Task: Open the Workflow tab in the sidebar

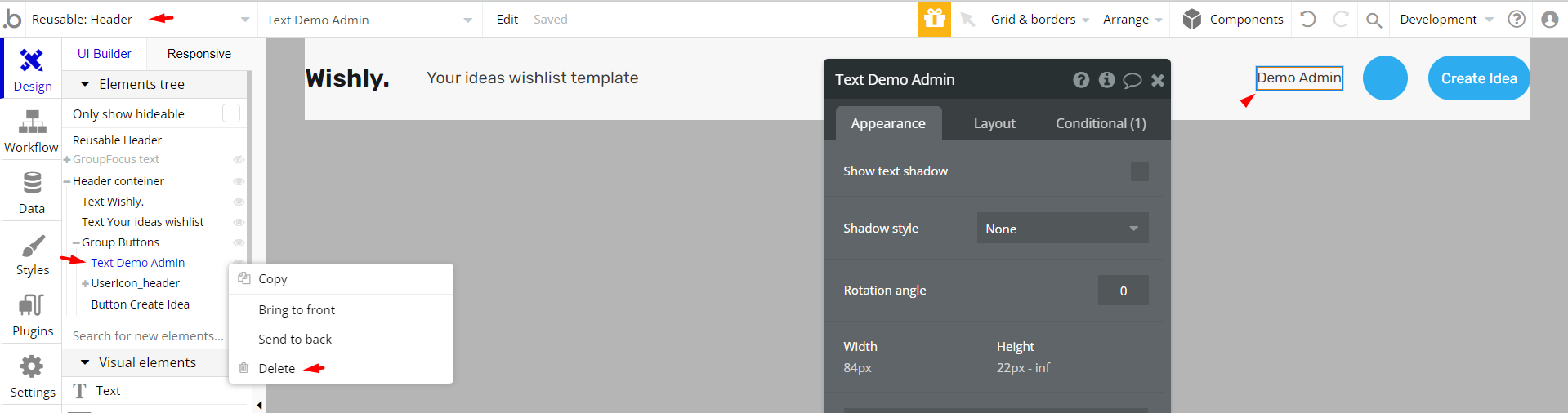Action: click(x=31, y=132)
